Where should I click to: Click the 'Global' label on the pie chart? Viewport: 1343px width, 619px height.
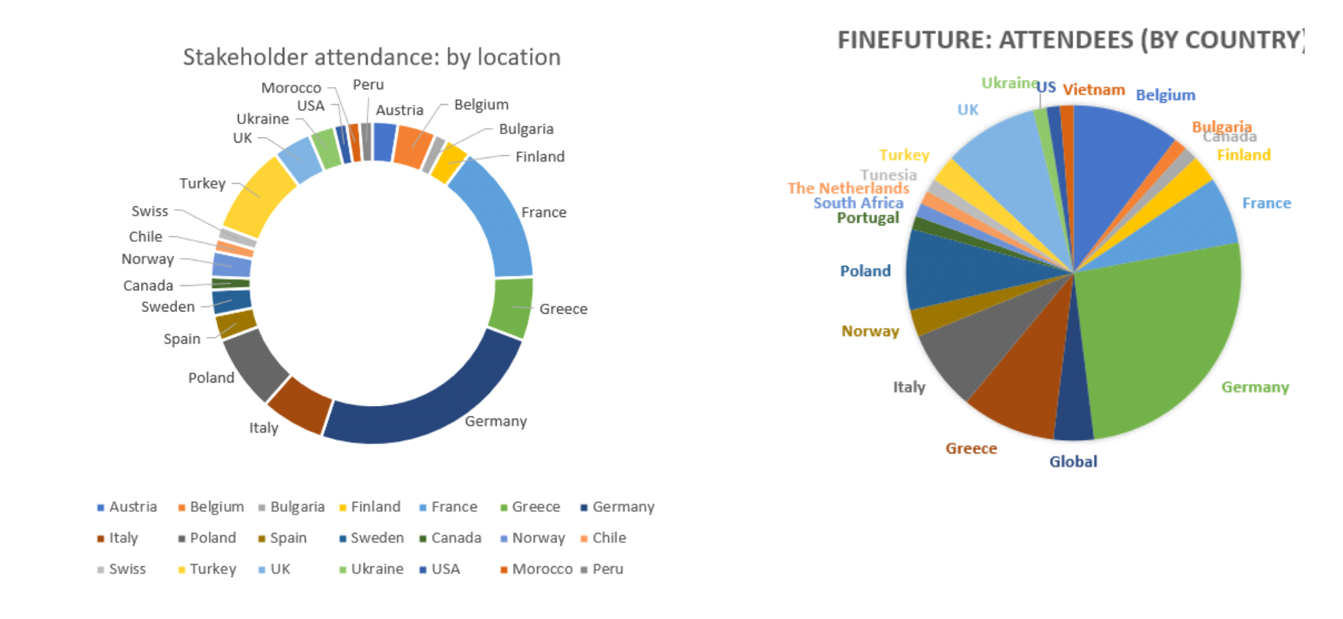[x=1073, y=461]
